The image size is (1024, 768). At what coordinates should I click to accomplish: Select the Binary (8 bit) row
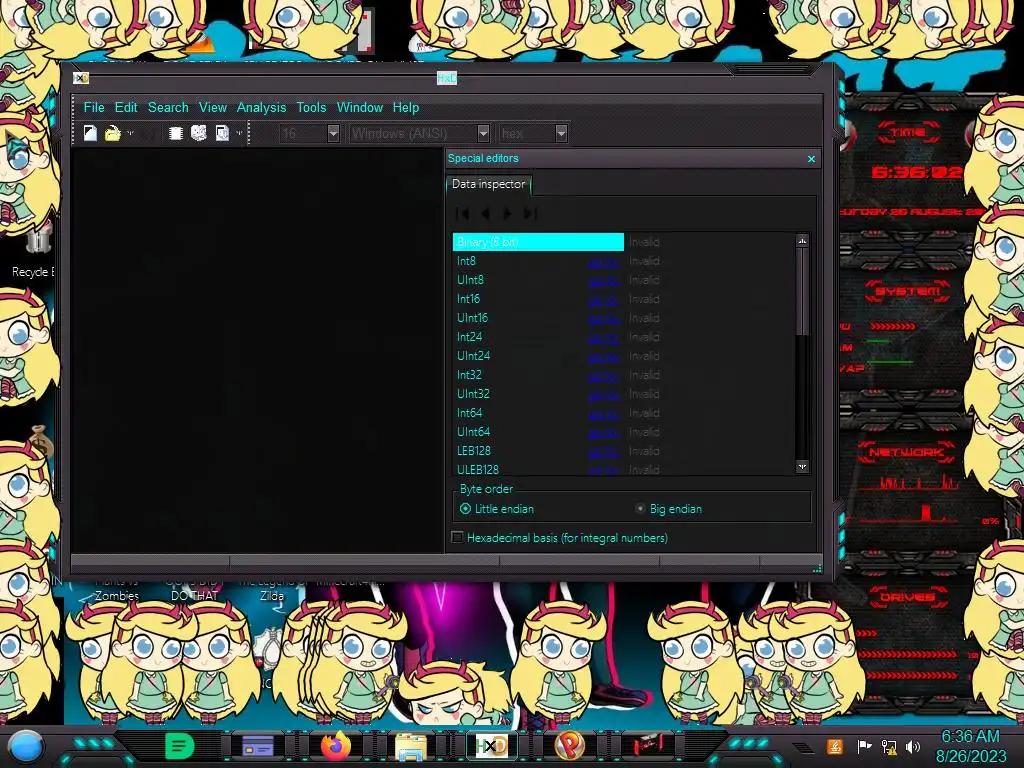[x=538, y=242]
